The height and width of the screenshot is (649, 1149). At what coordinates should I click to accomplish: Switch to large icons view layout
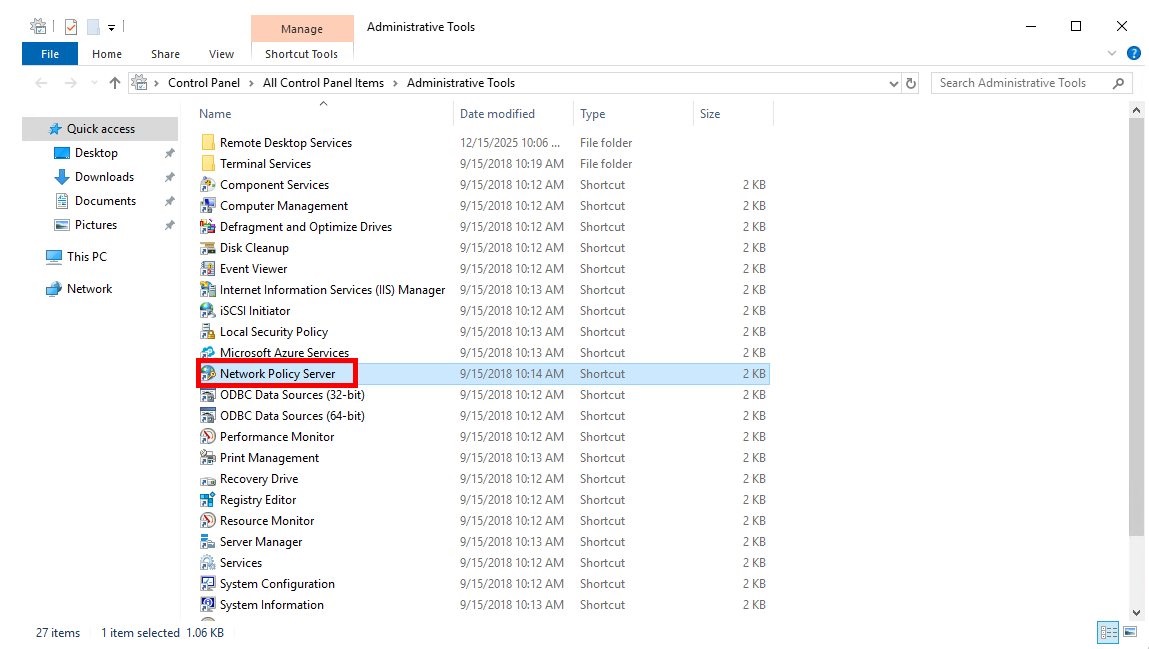click(1130, 632)
